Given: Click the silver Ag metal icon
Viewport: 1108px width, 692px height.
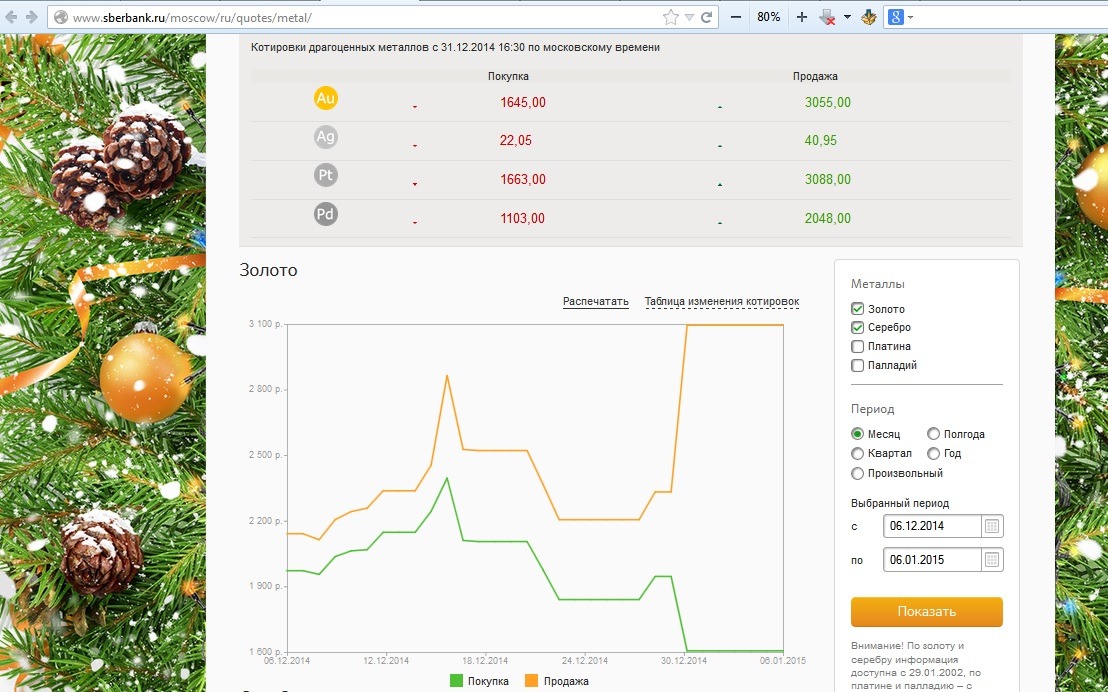Looking at the screenshot, I should click(x=326, y=137).
